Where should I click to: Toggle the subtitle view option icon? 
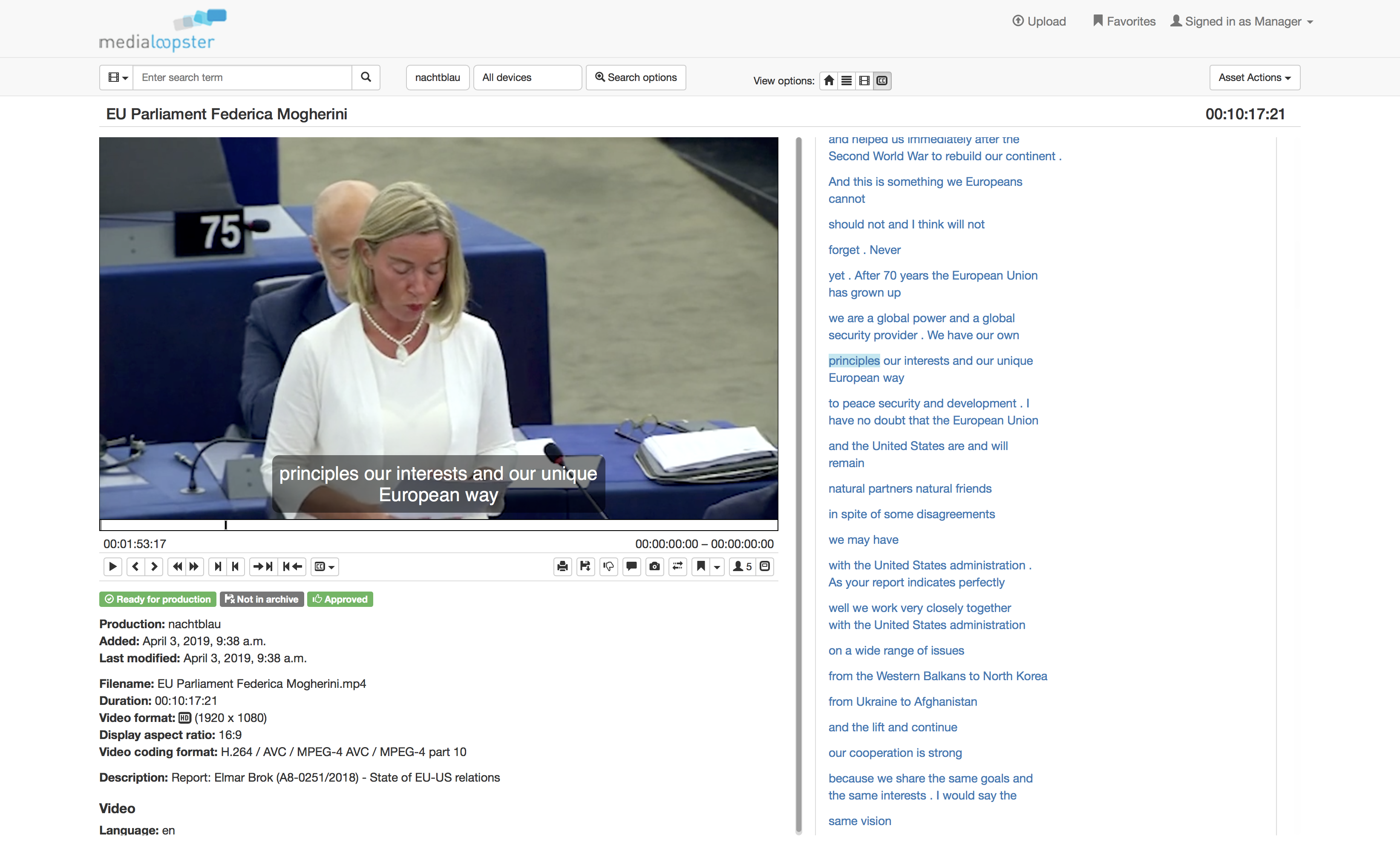click(881, 81)
